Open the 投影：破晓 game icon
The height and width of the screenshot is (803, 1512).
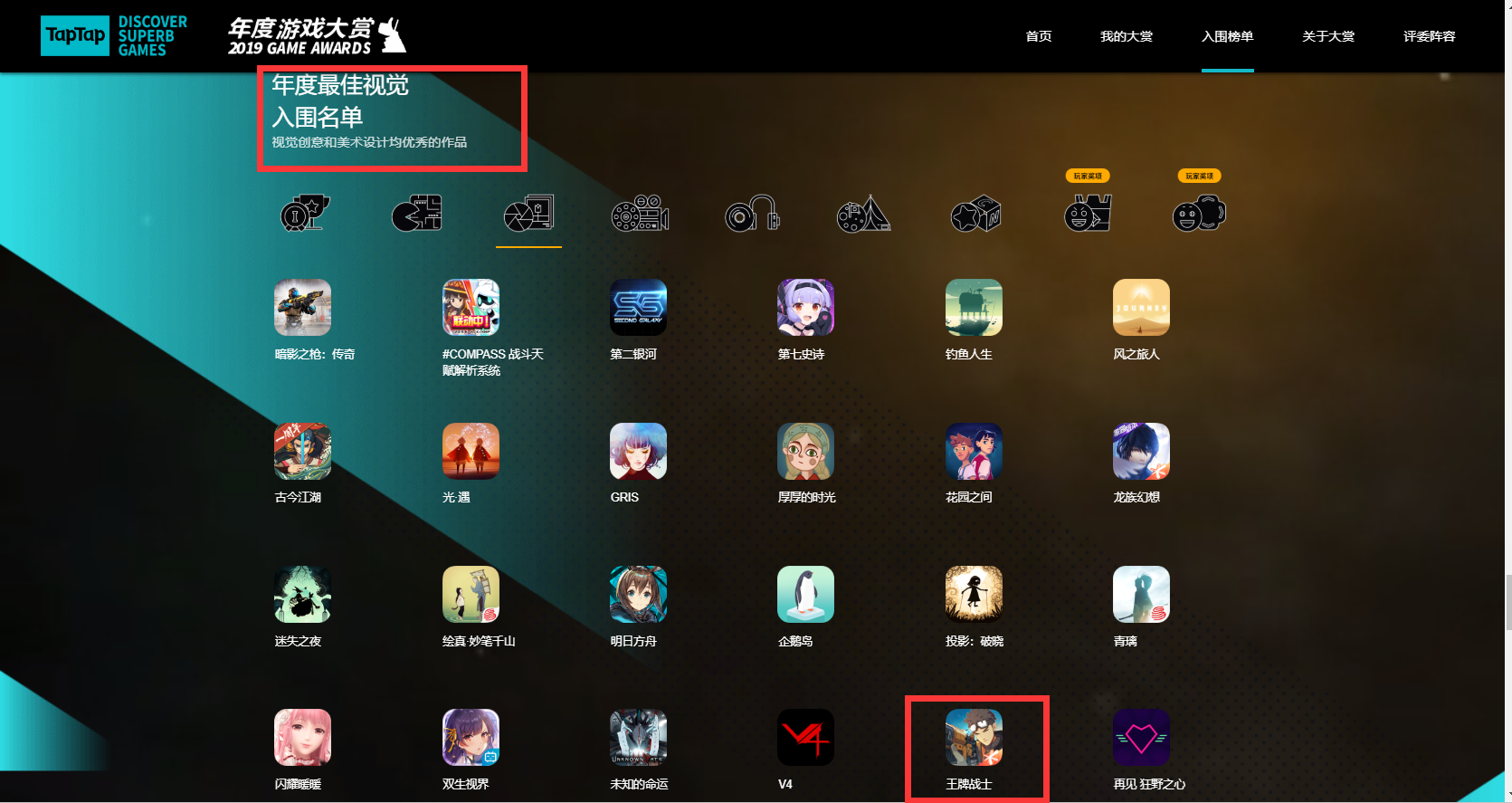[x=974, y=595]
